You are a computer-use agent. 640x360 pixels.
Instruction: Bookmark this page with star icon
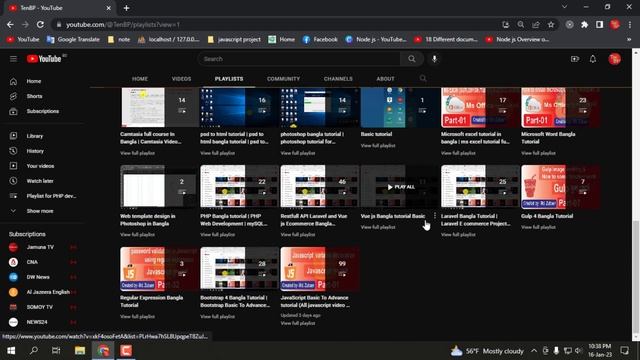(x=551, y=25)
